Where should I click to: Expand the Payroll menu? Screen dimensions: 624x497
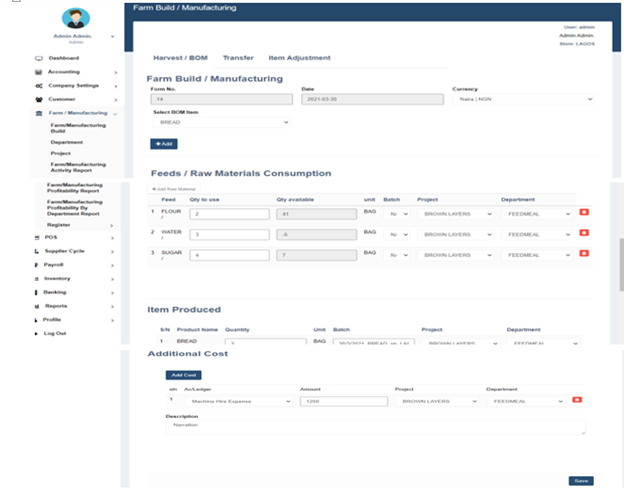pos(112,265)
